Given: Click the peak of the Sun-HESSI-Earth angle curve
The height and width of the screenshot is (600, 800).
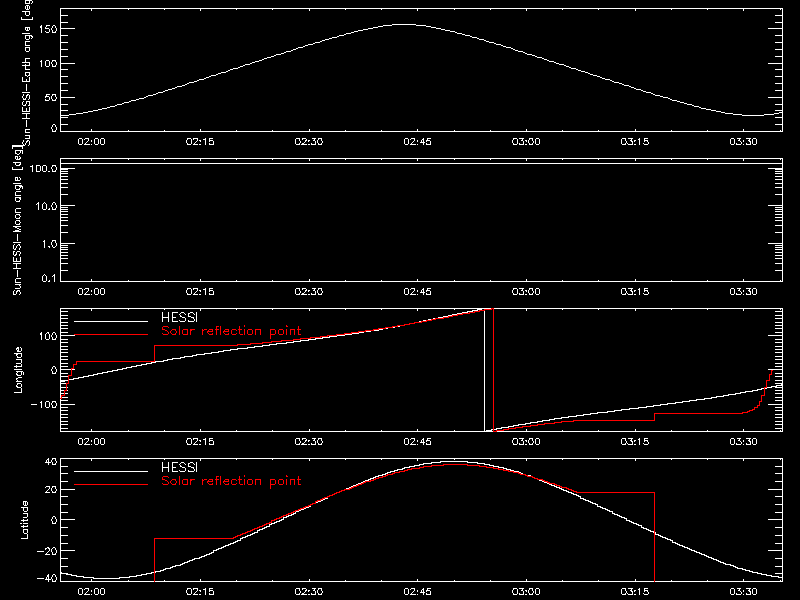Looking at the screenshot, I should tap(406, 24).
